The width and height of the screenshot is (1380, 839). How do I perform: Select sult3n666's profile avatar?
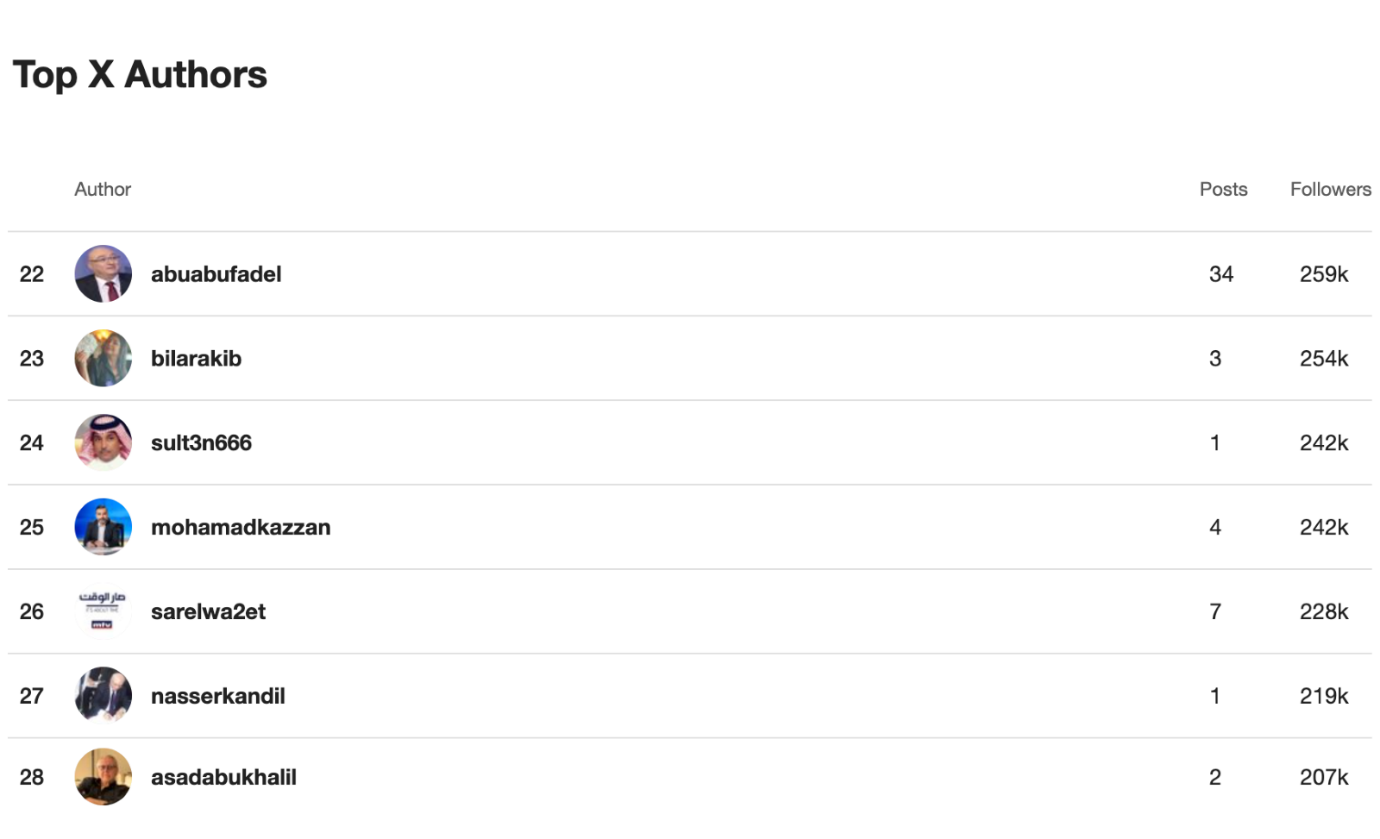[x=103, y=443]
